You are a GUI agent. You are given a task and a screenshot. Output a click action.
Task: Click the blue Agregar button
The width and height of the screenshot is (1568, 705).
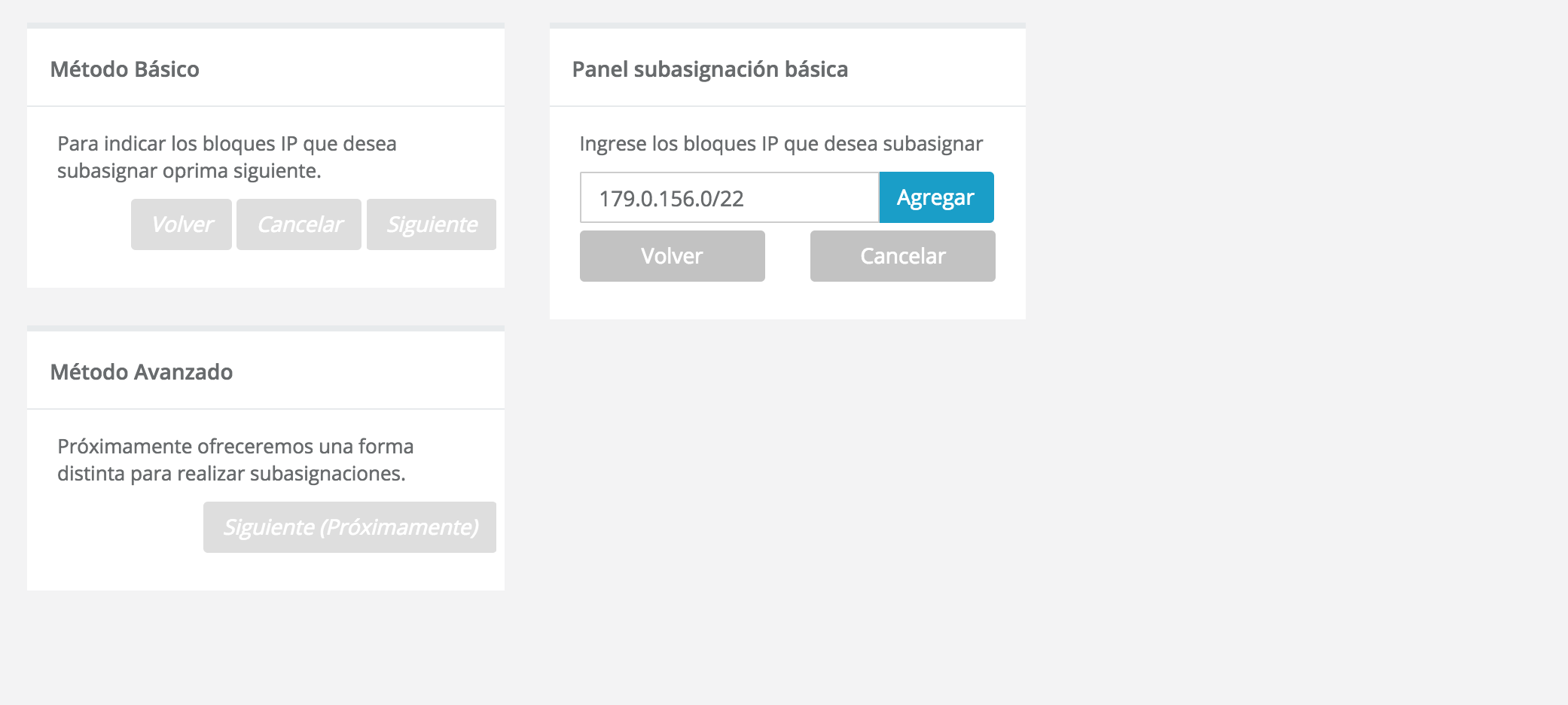coord(936,197)
